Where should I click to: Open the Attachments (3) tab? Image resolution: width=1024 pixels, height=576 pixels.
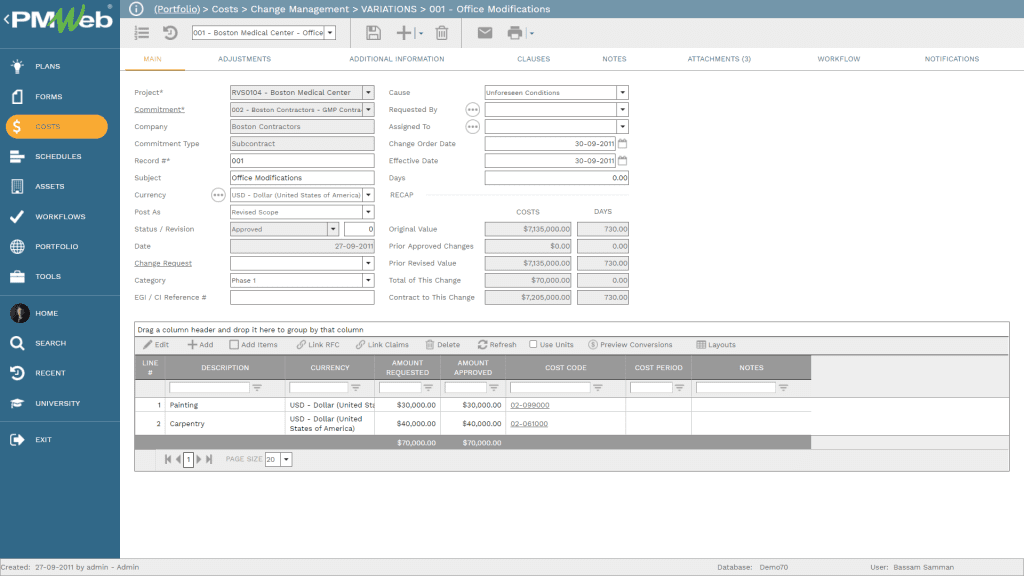[719, 59]
